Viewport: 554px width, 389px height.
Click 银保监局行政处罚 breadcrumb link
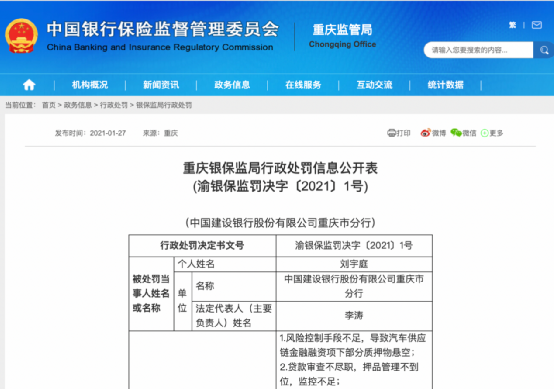164,105
